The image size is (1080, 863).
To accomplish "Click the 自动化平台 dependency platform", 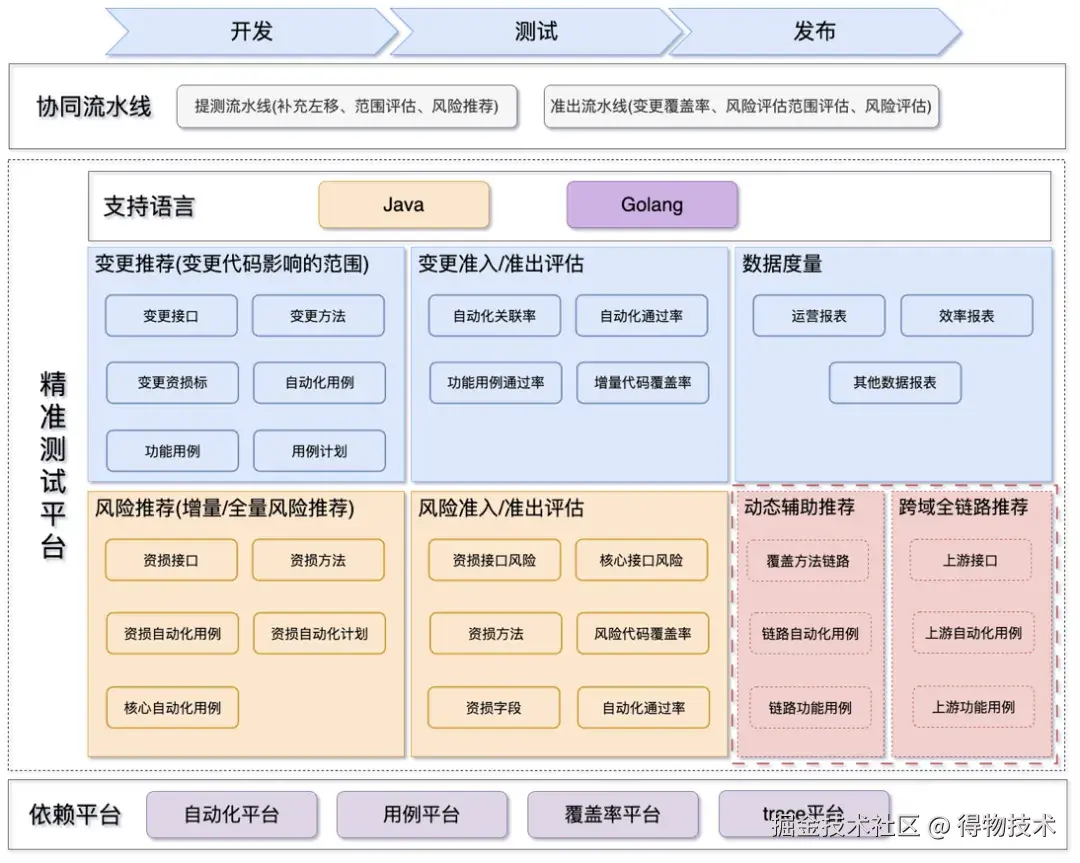I will coord(232,815).
